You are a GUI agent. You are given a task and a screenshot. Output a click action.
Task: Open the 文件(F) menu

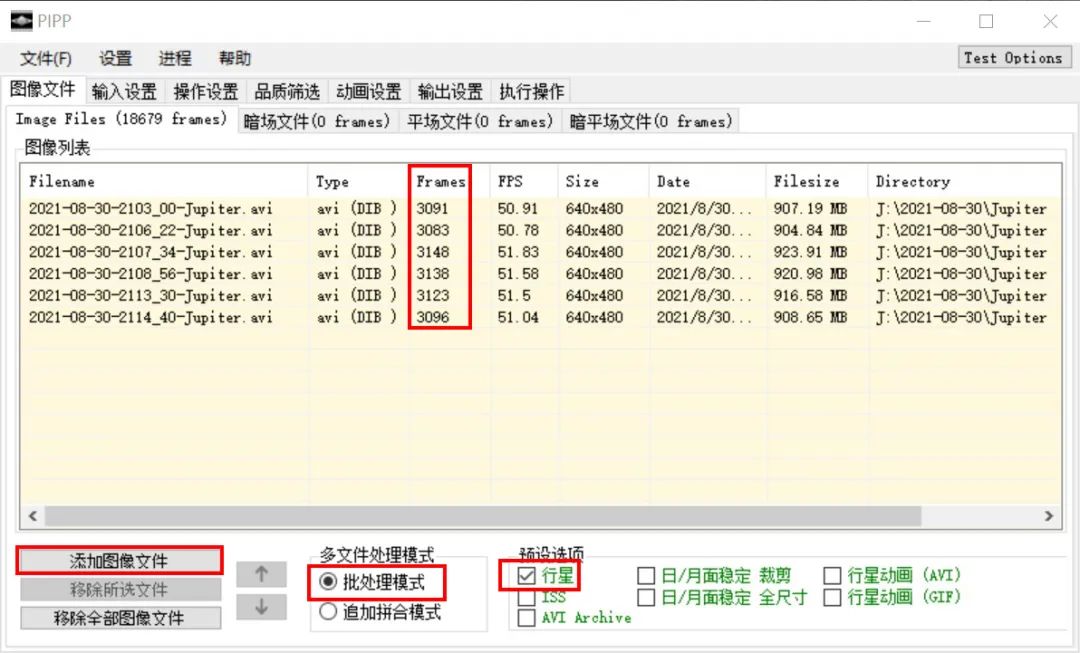click(46, 58)
